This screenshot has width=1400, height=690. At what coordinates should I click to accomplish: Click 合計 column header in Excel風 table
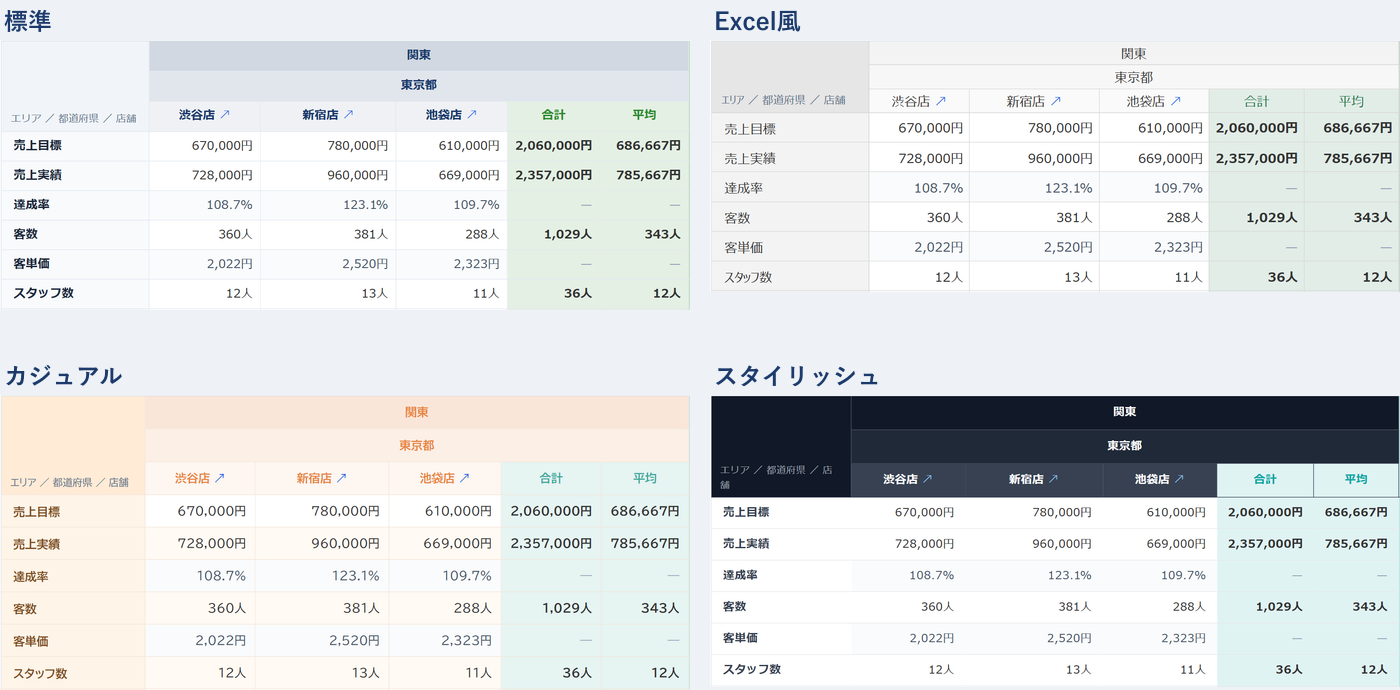[1256, 101]
